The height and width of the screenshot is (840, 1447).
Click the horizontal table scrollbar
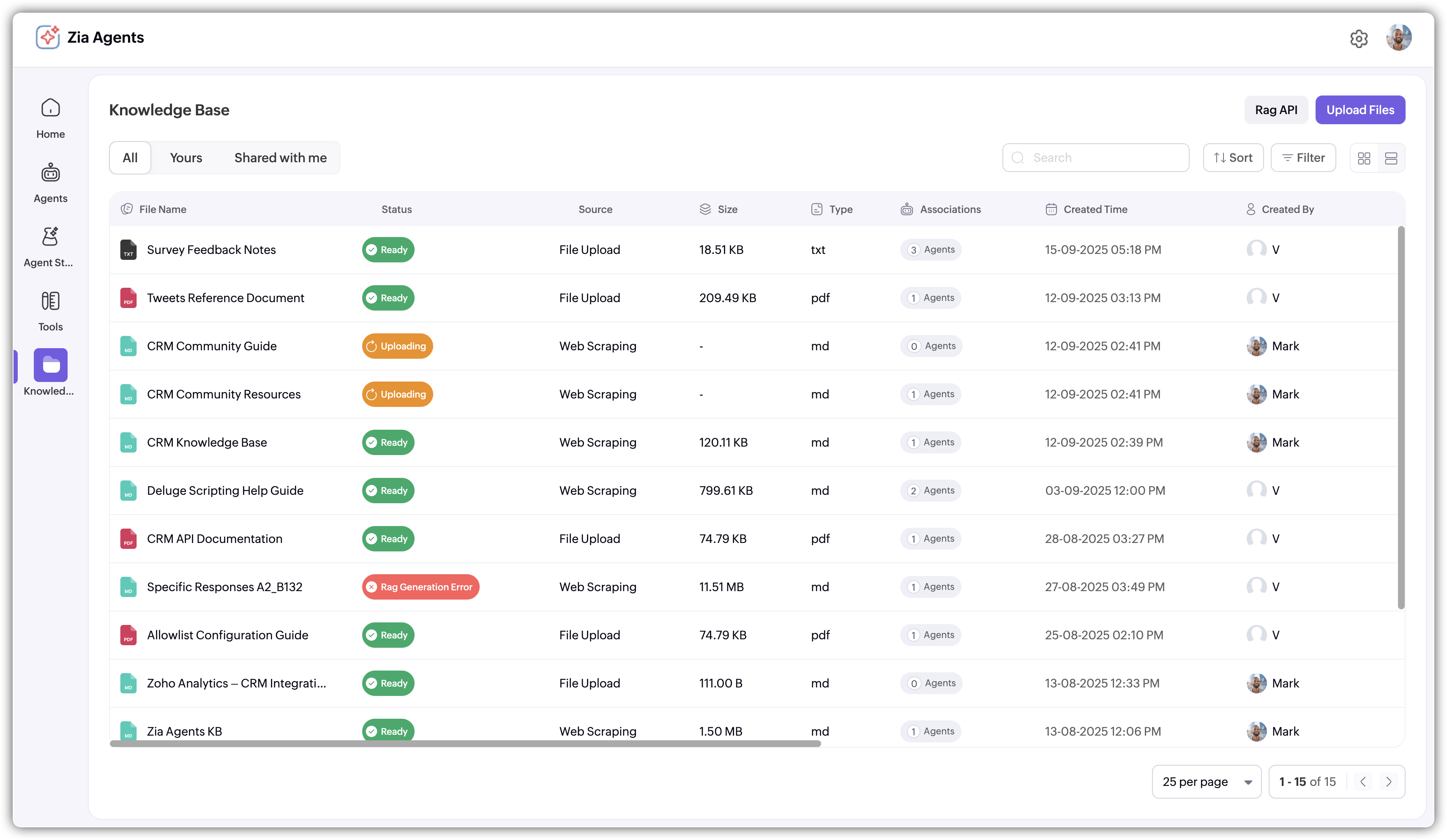click(465, 744)
